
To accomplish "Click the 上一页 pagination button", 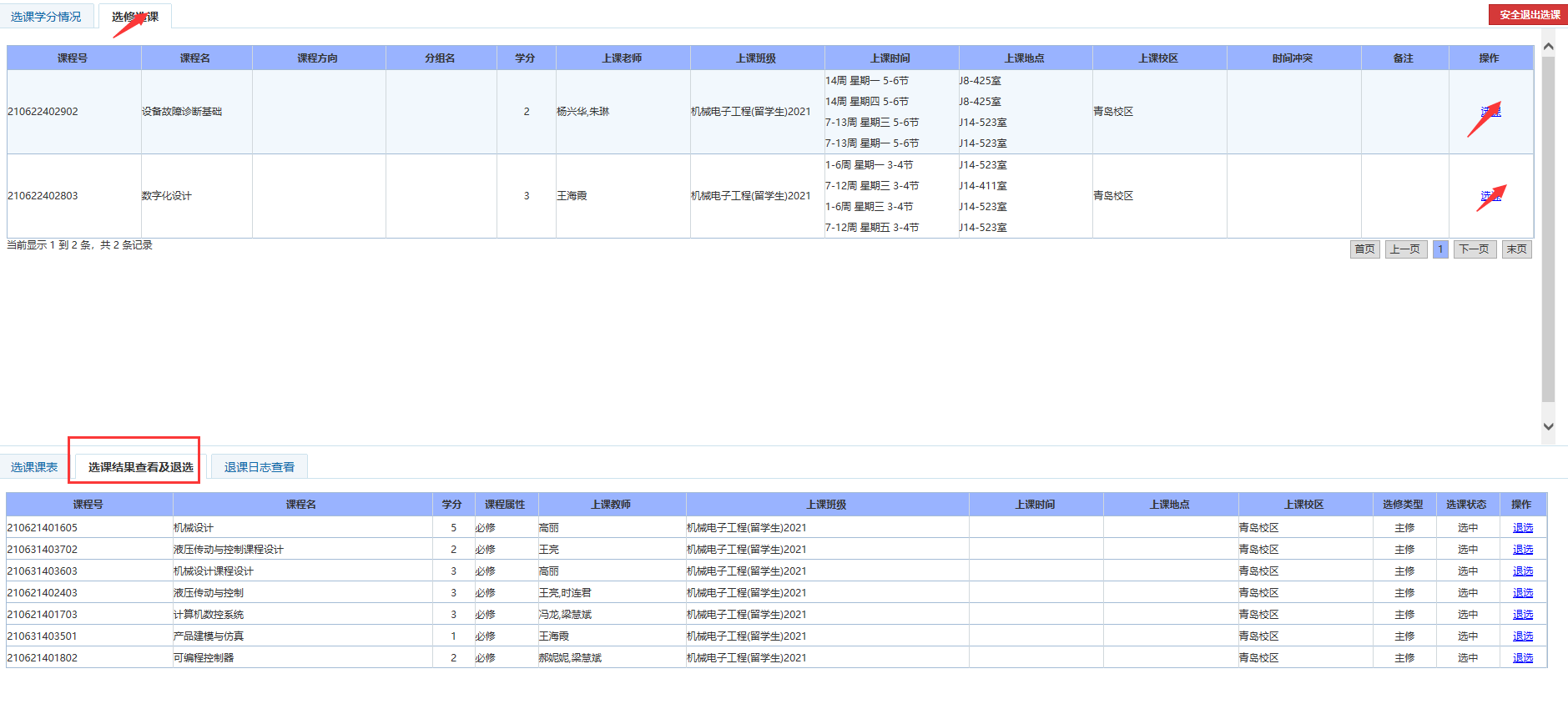I will [x=1405, y=249].
